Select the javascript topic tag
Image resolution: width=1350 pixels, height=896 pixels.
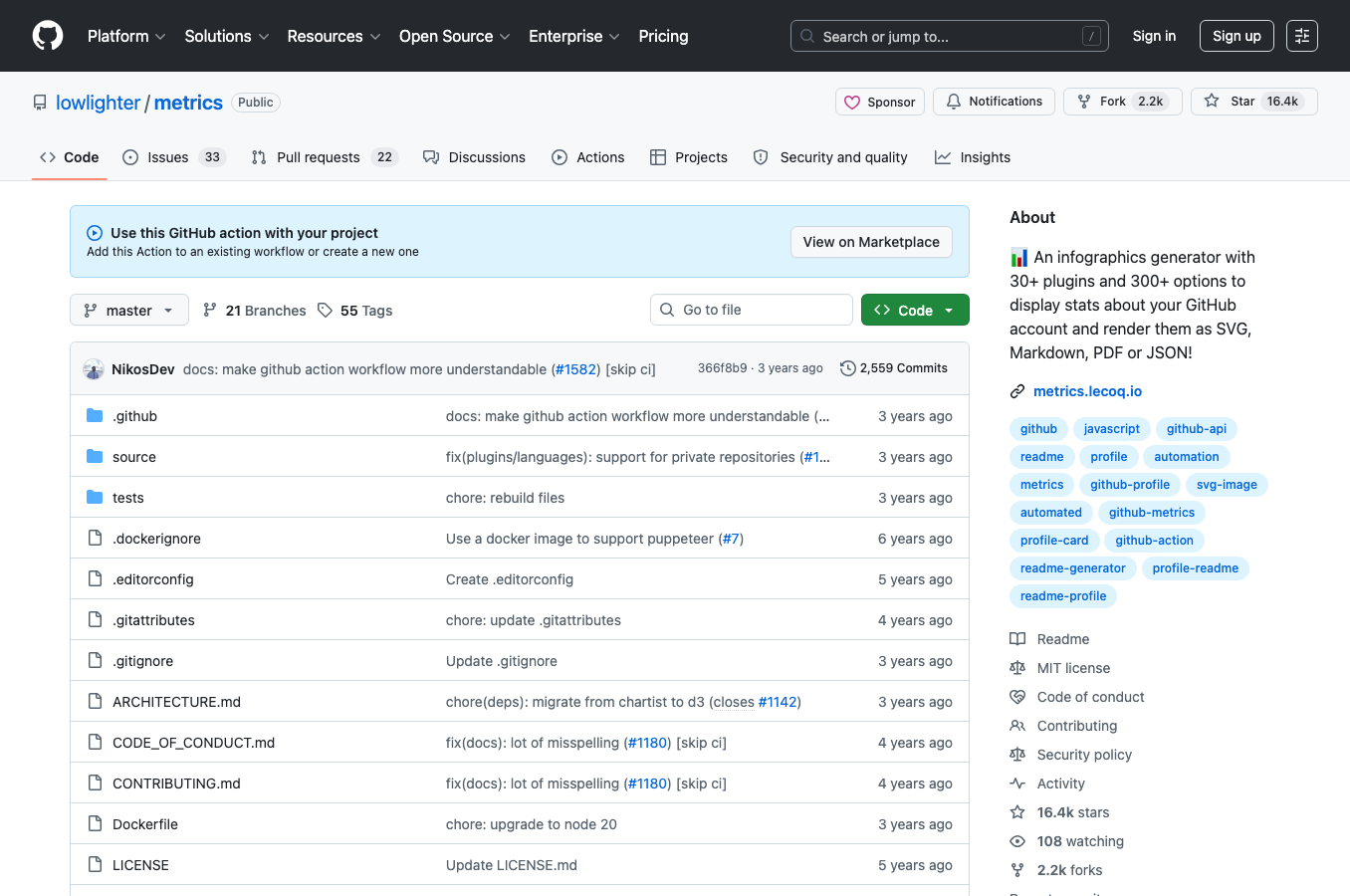(1111, 429)
